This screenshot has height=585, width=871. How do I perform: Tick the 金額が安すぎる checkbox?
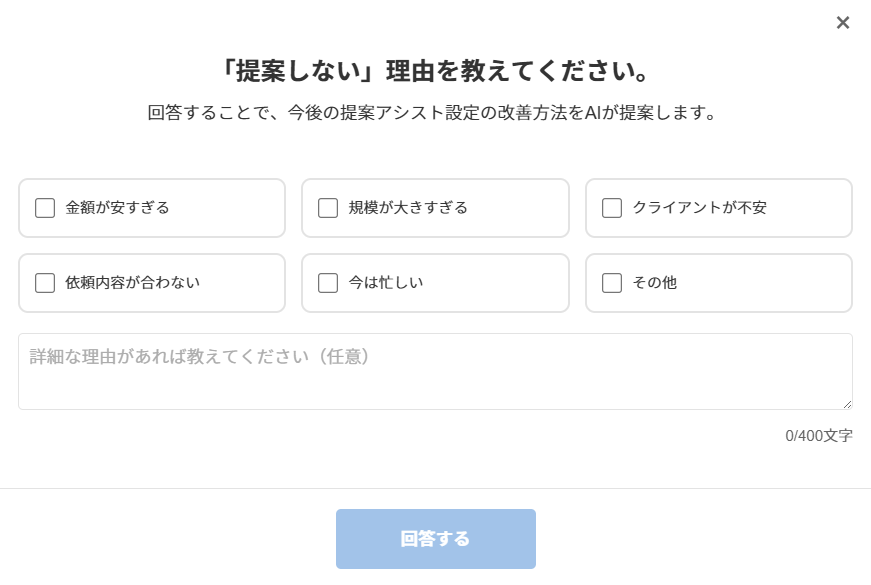[x=45, y=208]
